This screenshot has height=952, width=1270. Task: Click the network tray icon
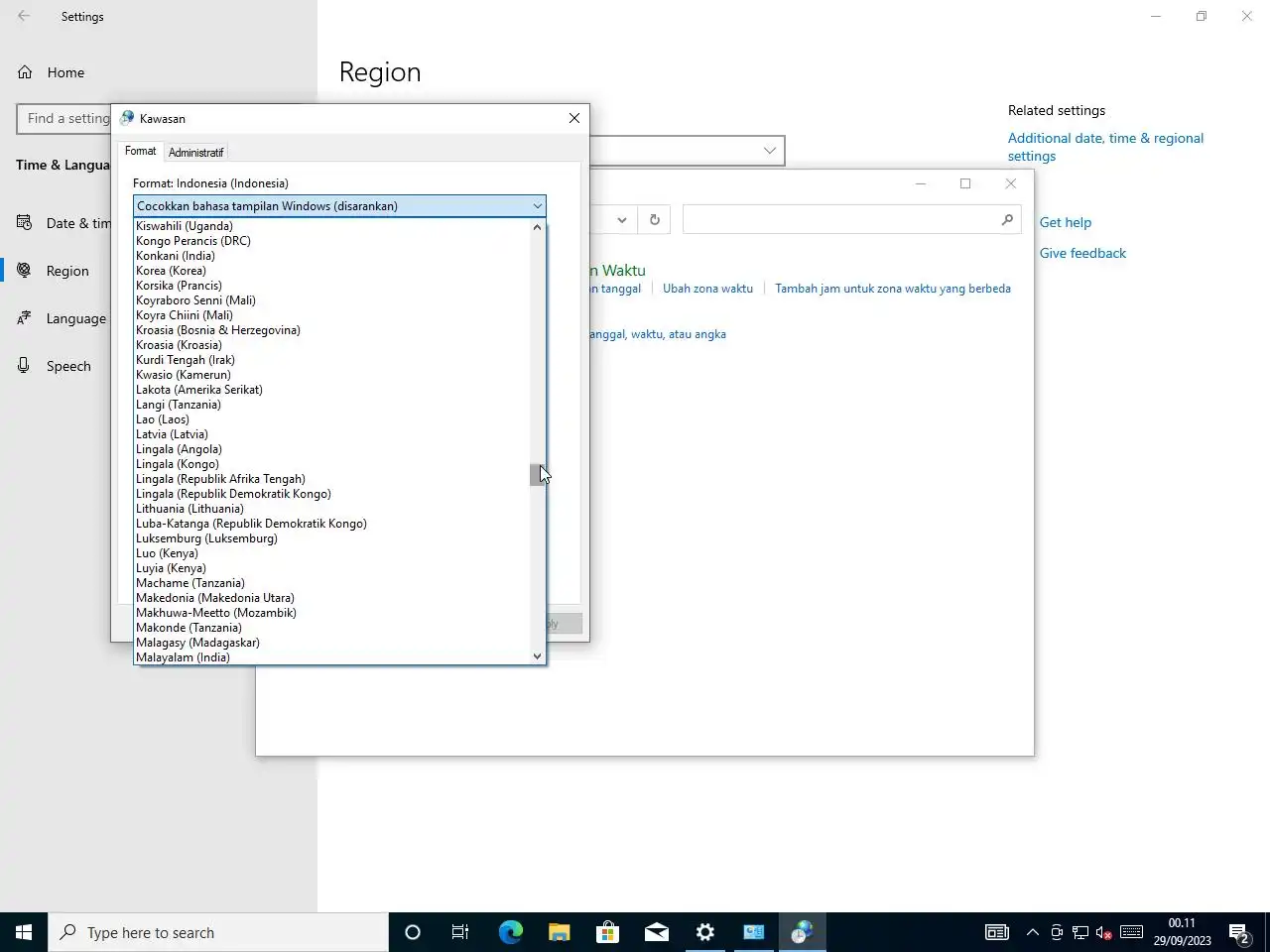click(1080, 932)
